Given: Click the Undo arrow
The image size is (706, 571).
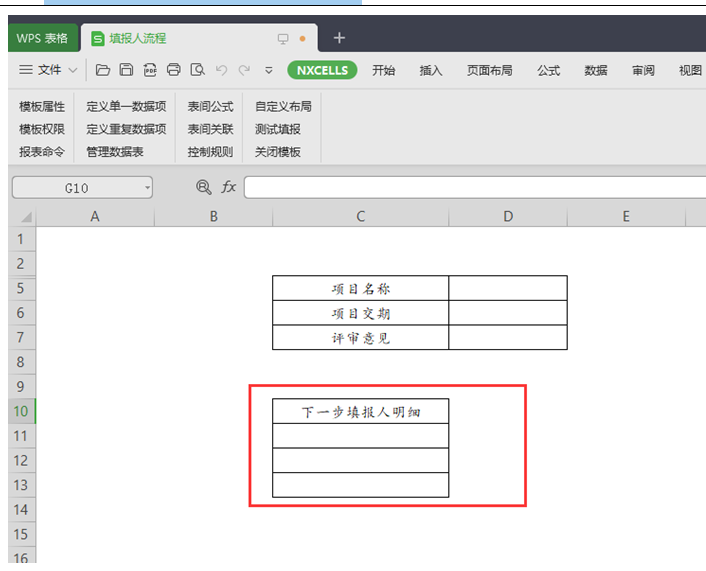Looking at the screenshot, I should (221, 70).
